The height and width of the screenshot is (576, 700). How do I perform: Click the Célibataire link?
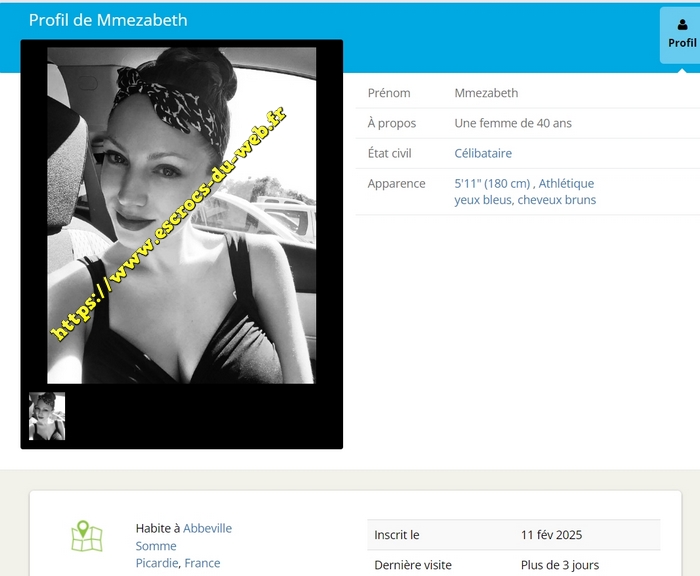point(483,153)
